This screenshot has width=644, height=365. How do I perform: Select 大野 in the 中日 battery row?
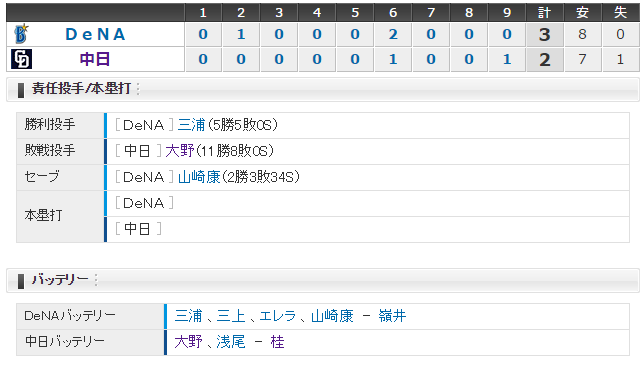pyautogui.click(x=189, y=342)
